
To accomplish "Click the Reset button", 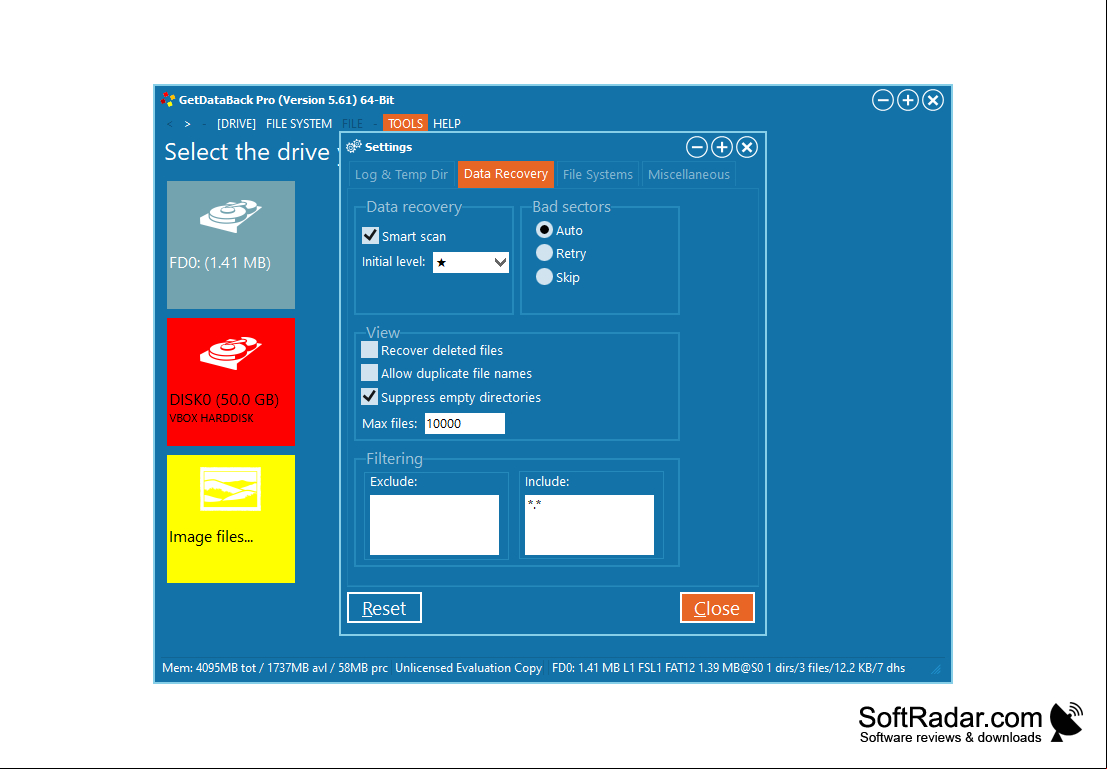I will click(384, 608).
